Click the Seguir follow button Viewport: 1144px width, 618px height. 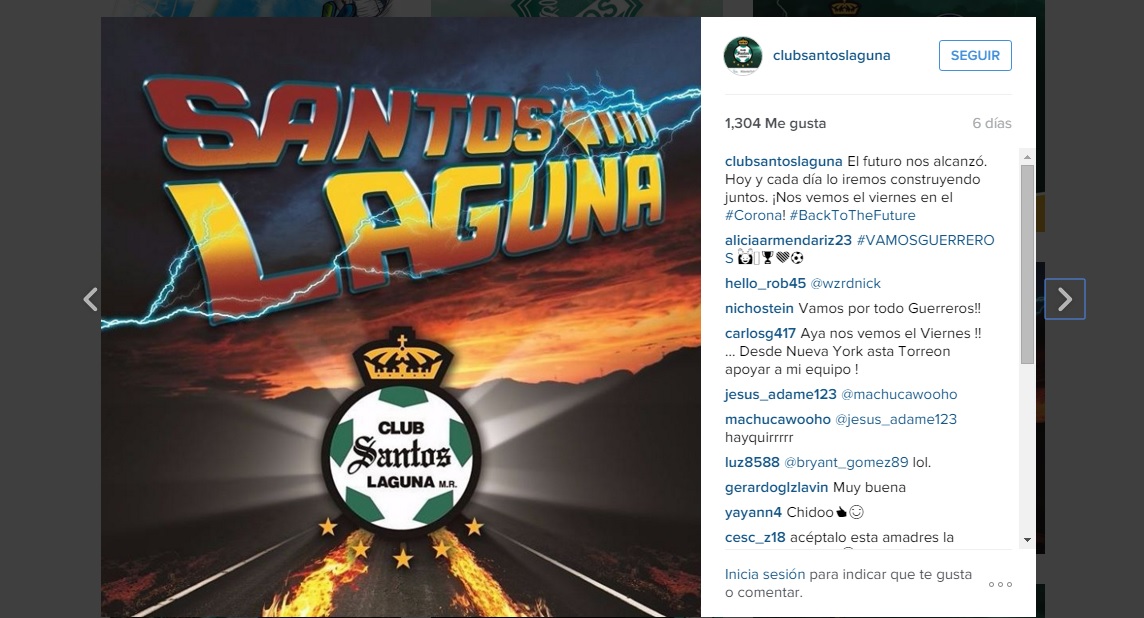(x=975, y=55)
